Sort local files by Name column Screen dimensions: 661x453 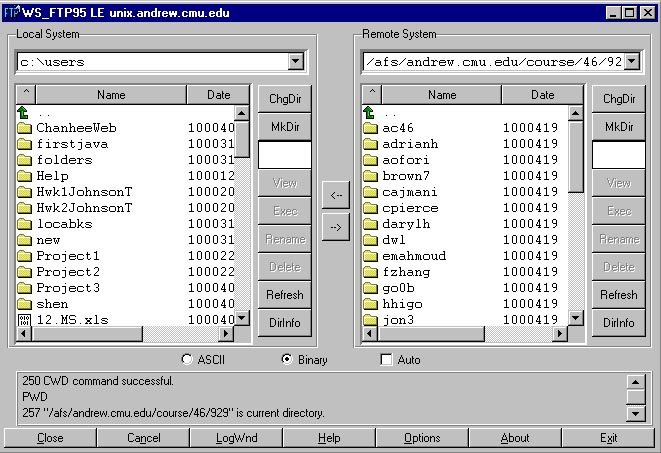[x=111, y=95]
